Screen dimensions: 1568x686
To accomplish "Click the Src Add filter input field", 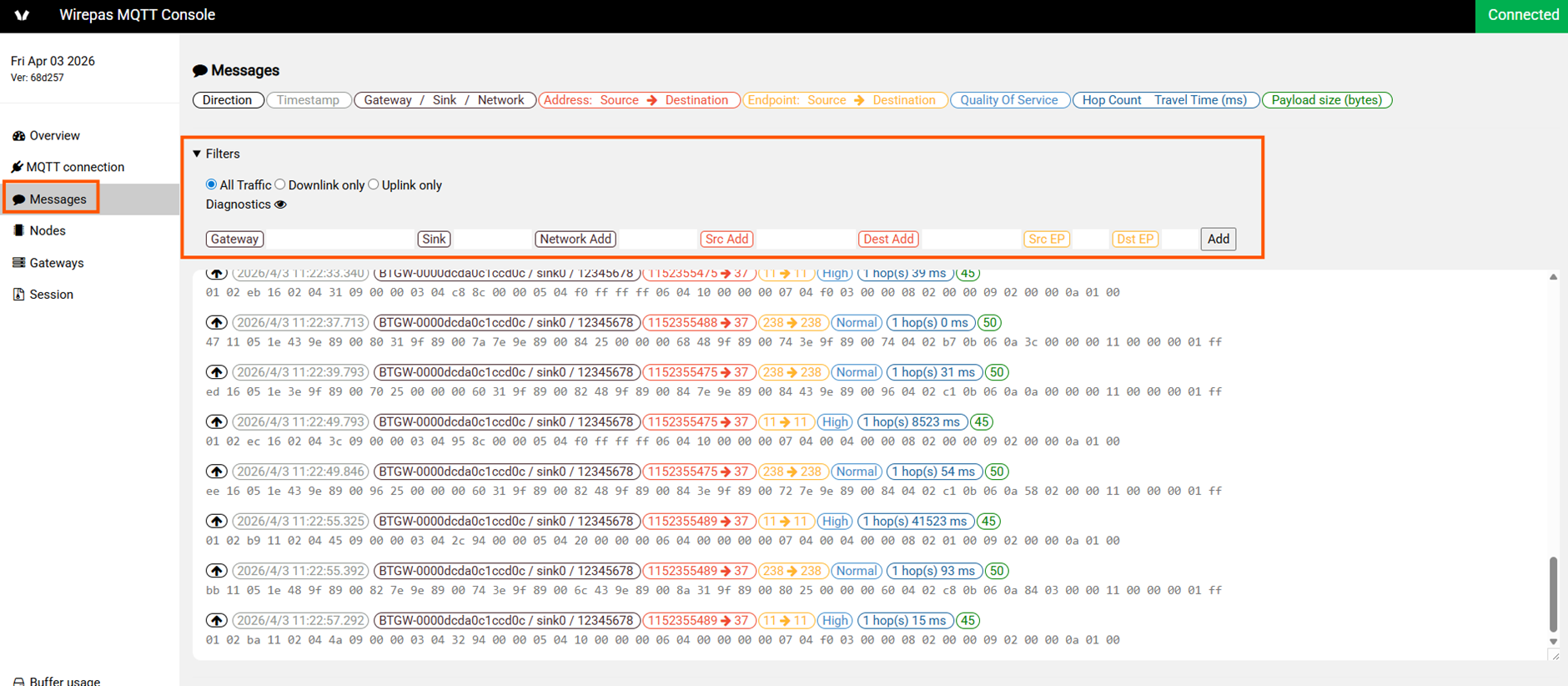I will (805, 239).
